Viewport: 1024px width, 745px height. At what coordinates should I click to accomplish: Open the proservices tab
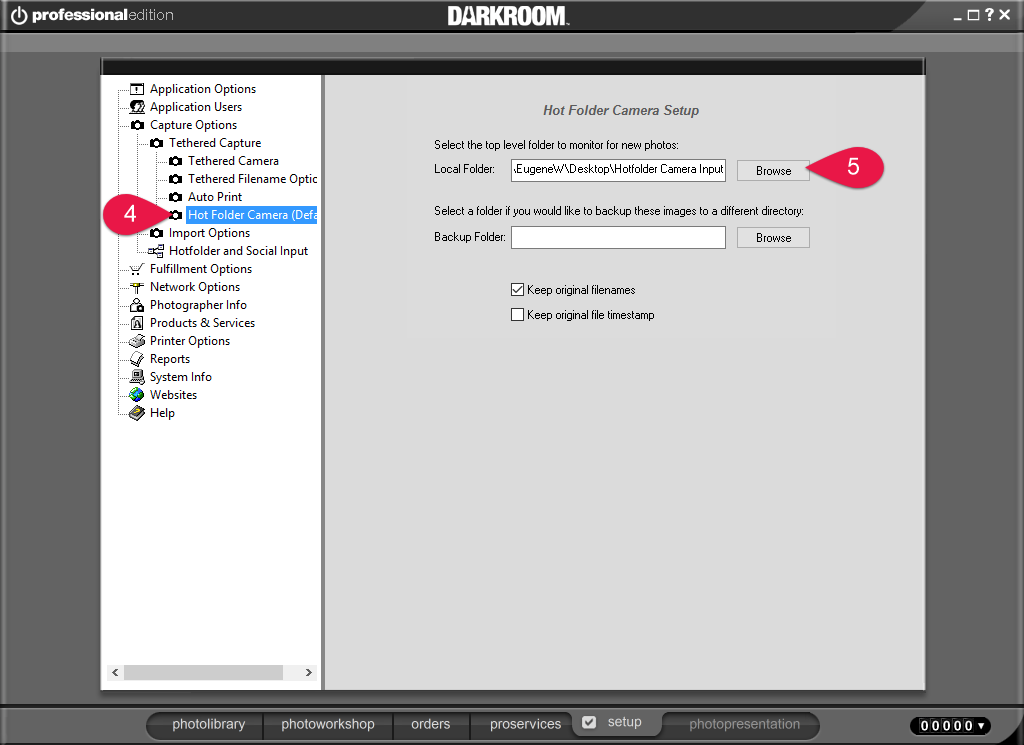coord(525,724)
